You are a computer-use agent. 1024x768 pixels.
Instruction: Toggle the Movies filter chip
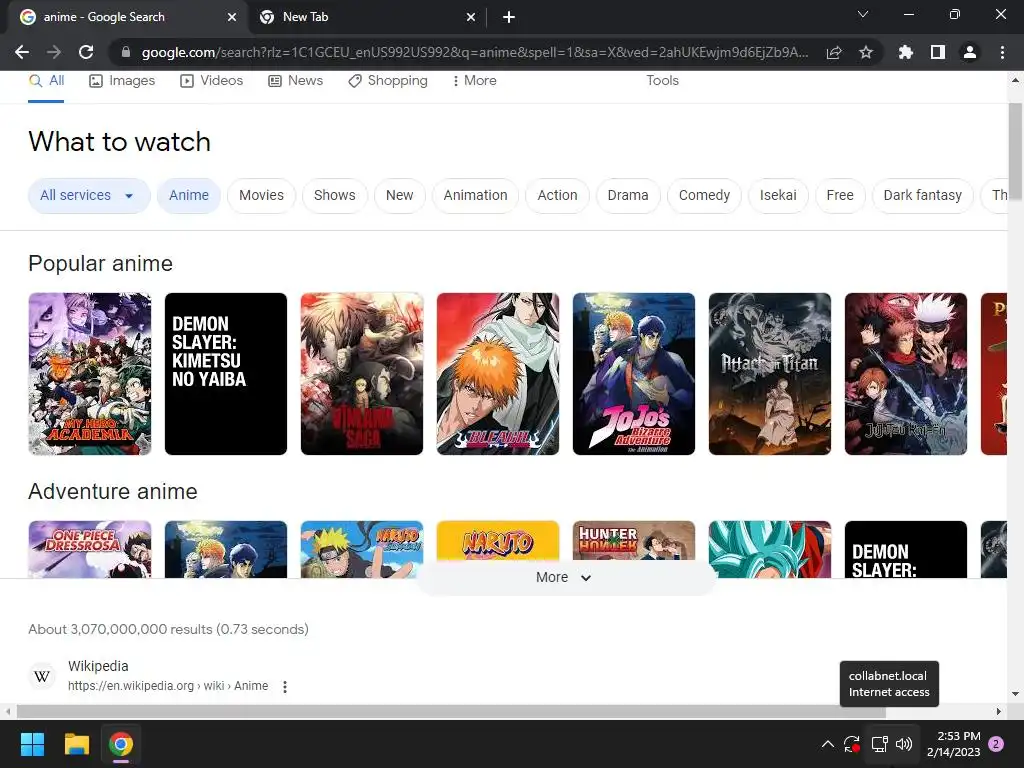coord(261,195)
